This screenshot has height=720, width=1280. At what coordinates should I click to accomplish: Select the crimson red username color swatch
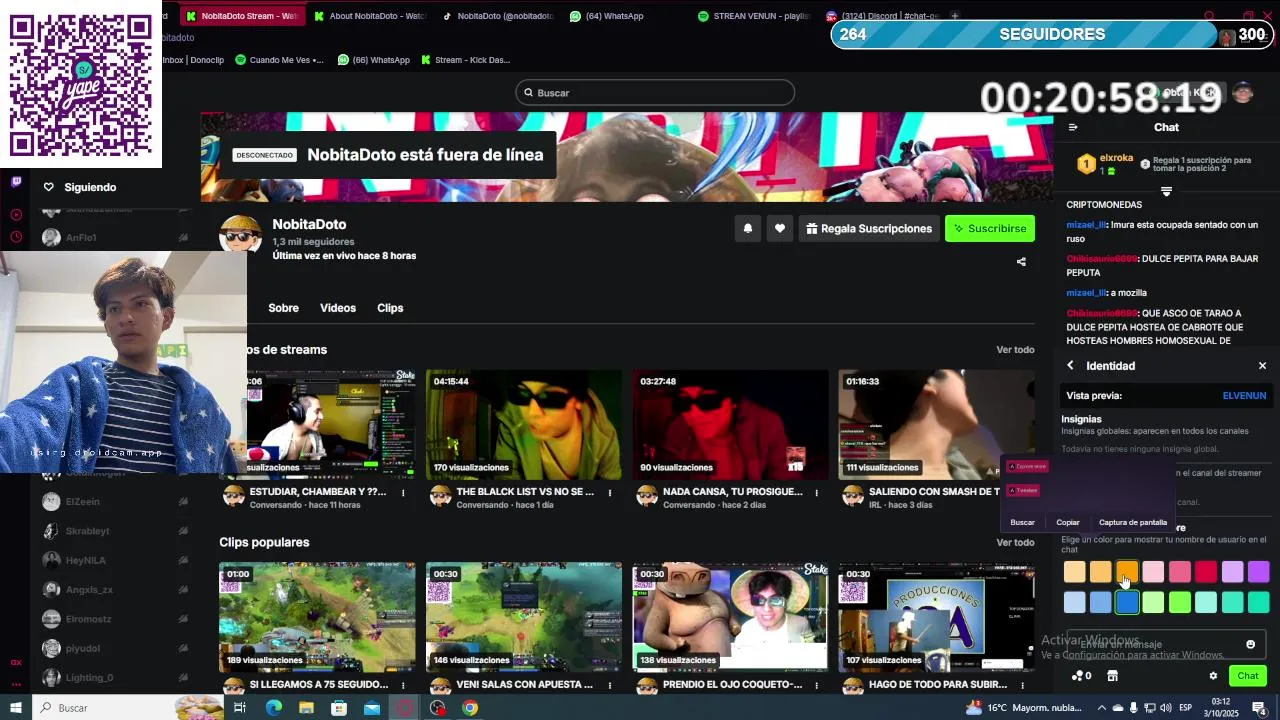click(1206, 572)
